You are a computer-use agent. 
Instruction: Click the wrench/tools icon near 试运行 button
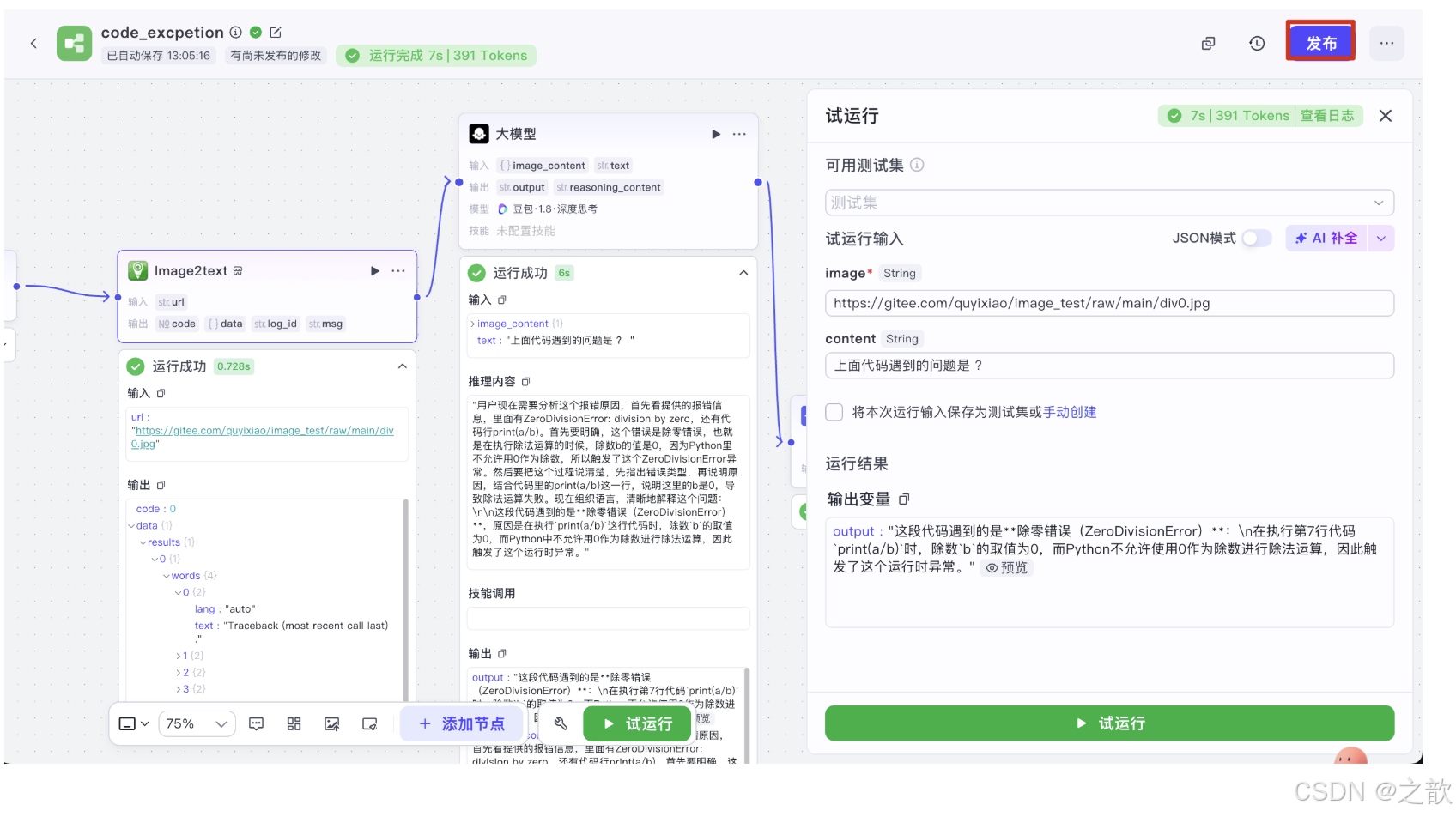pyautogui.click(x=561, y=723)
